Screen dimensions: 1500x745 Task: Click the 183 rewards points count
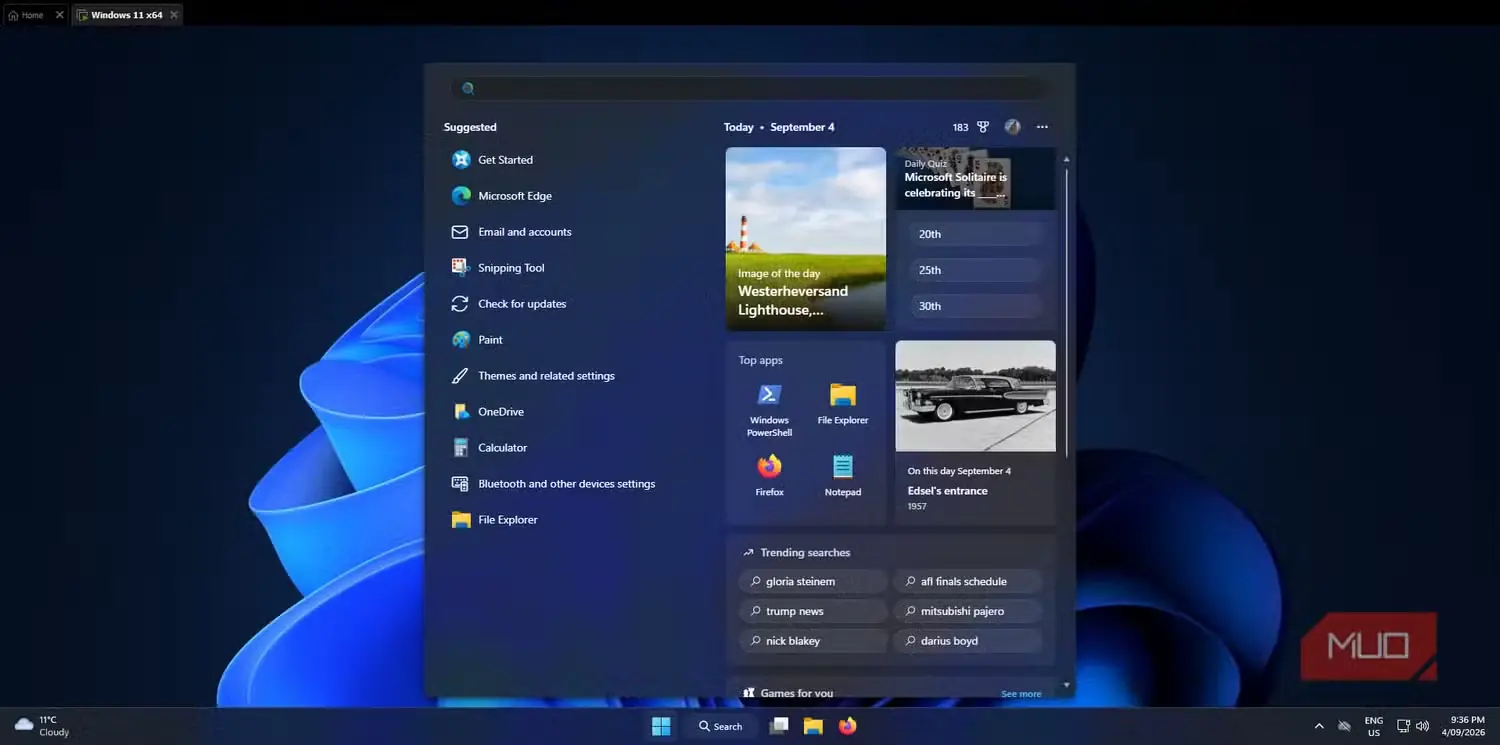960,127
